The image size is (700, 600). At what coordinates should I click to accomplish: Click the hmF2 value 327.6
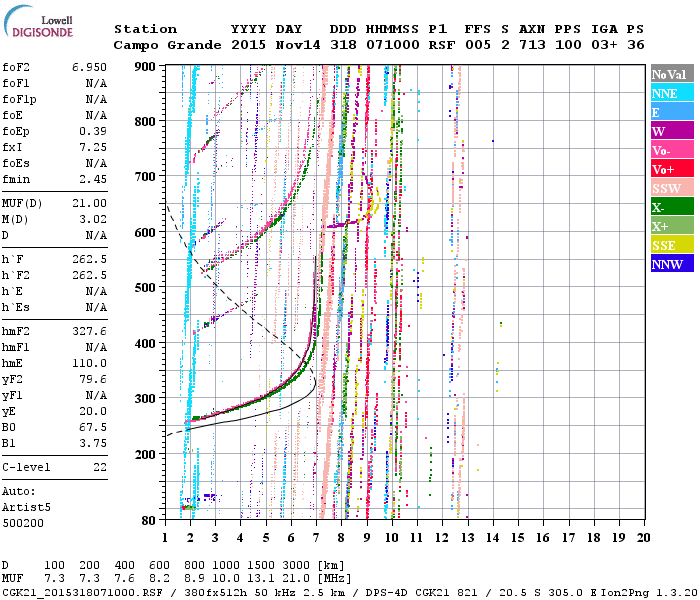pyautogui.click(x=89, y=332)
